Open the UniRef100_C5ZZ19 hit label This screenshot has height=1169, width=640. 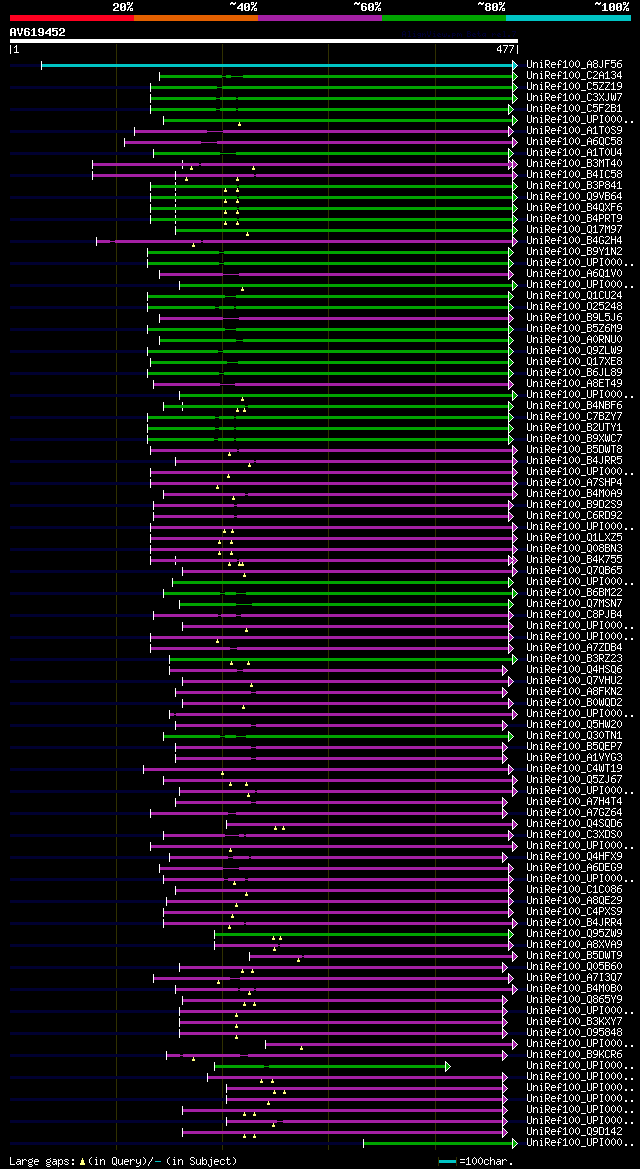click(x=574, y=87)
